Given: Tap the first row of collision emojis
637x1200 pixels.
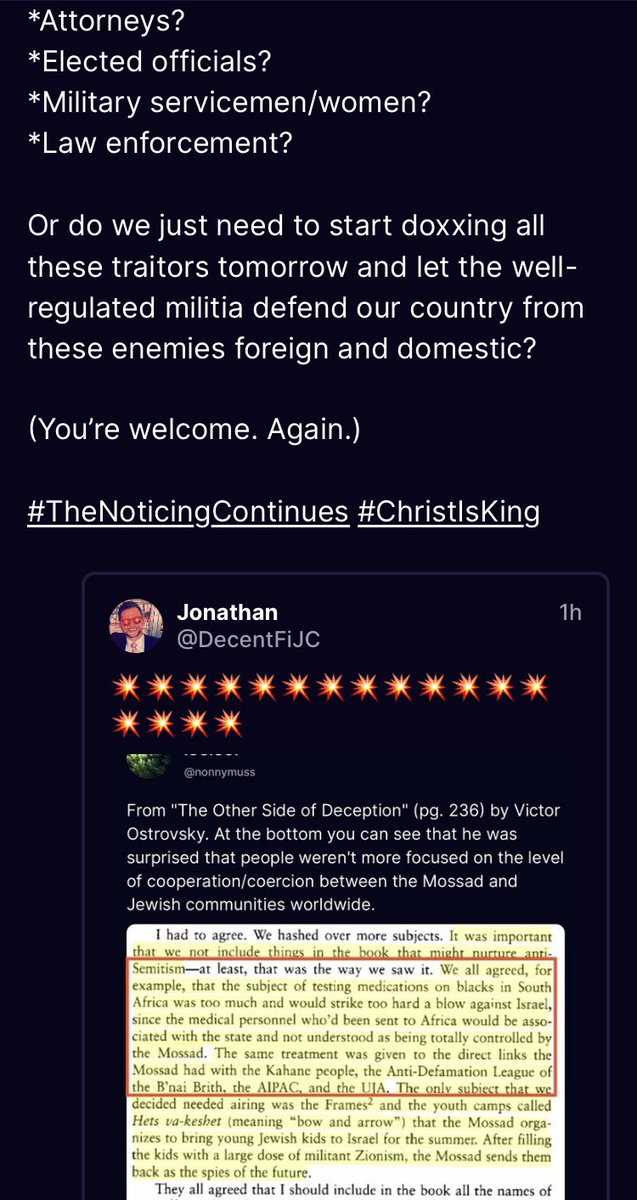Looking at the screenshot, I should tap(330, 686).
